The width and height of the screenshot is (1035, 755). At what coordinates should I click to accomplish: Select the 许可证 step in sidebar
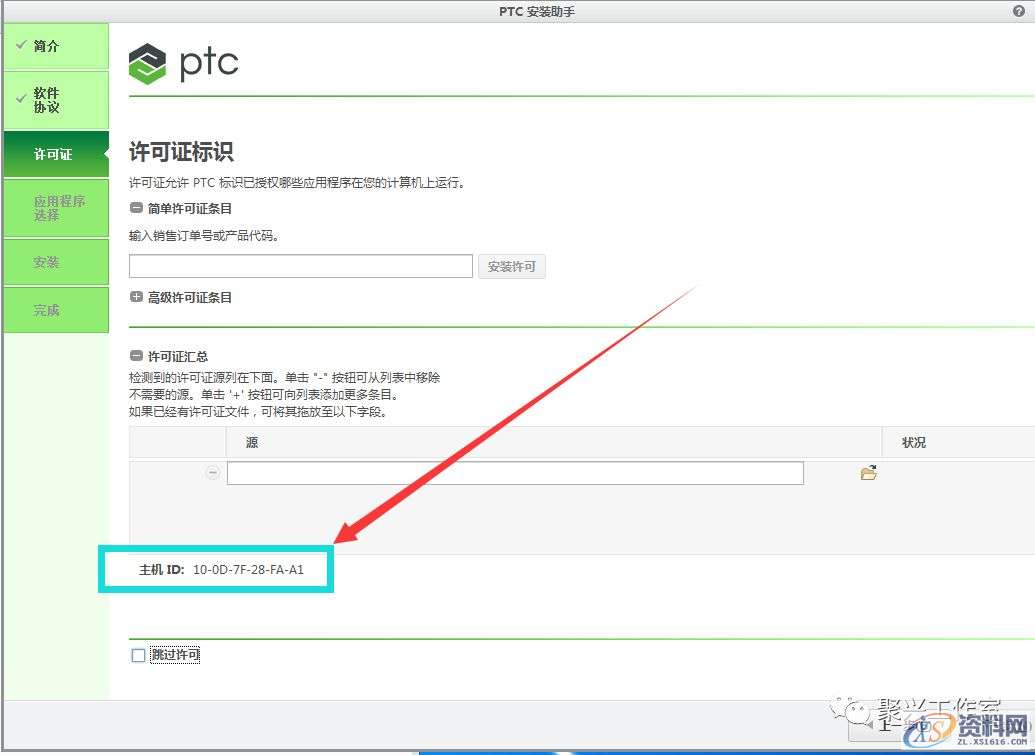pos(55,155)
